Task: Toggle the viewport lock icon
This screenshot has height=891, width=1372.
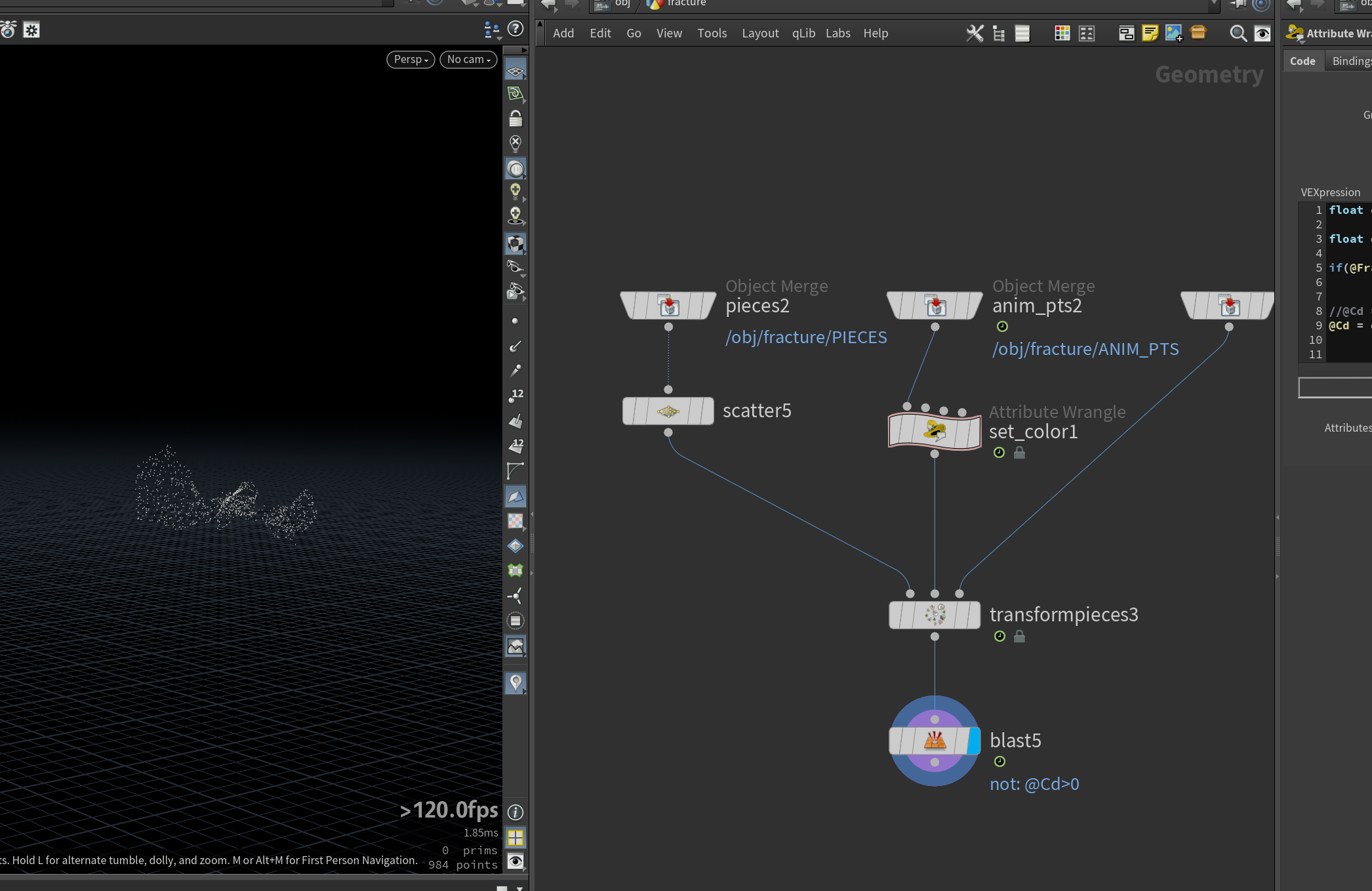Action: (515, 119)
